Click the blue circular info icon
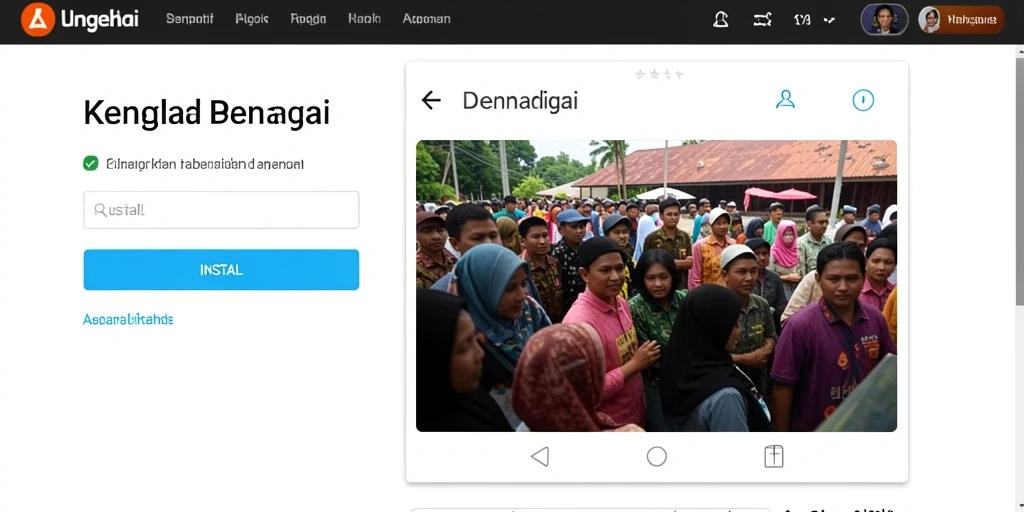1024x512 pixels. click(x=863, y=100)
